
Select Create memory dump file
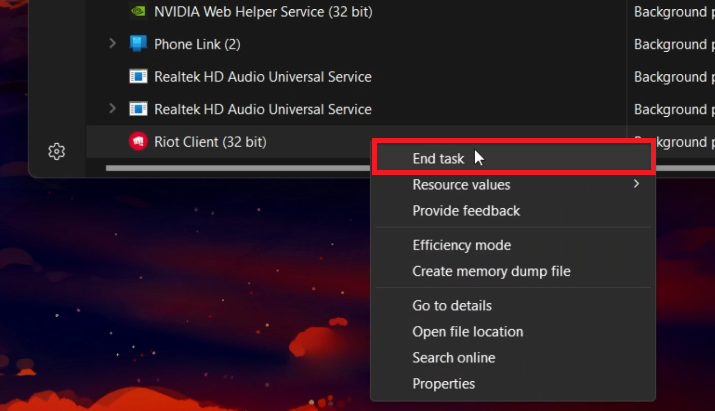click(x=491, y=271)
